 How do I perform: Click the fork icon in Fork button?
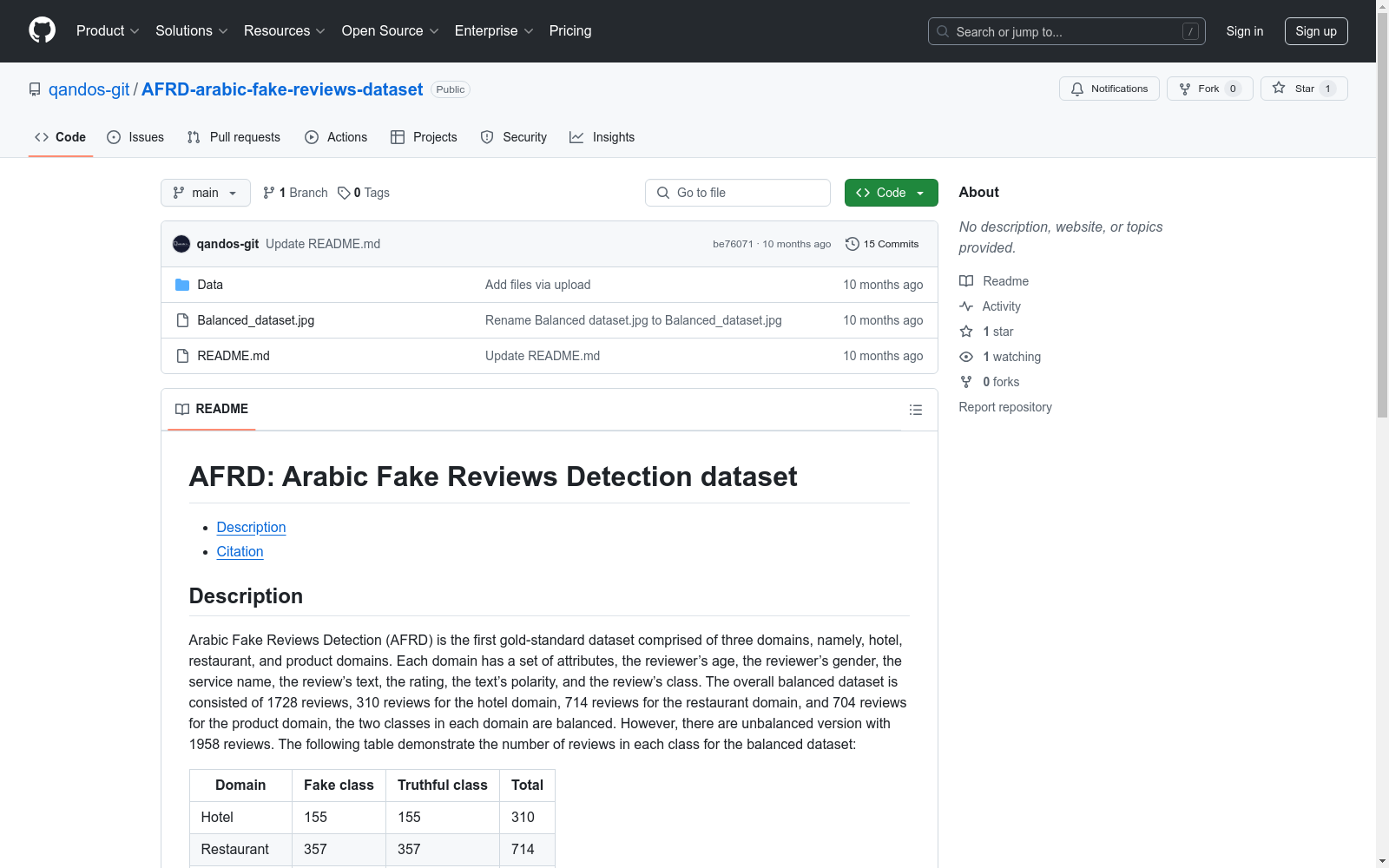[x=1185, y=89]
